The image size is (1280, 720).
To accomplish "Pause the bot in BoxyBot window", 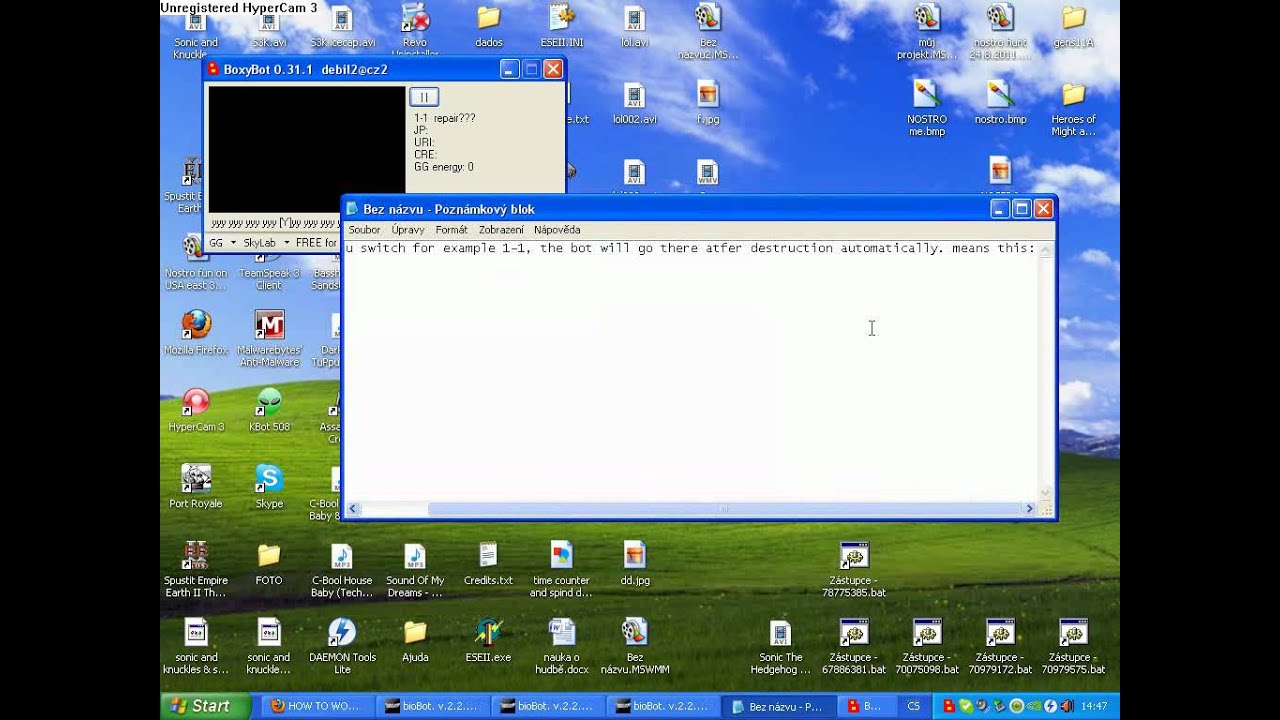I will pos(424,97).
